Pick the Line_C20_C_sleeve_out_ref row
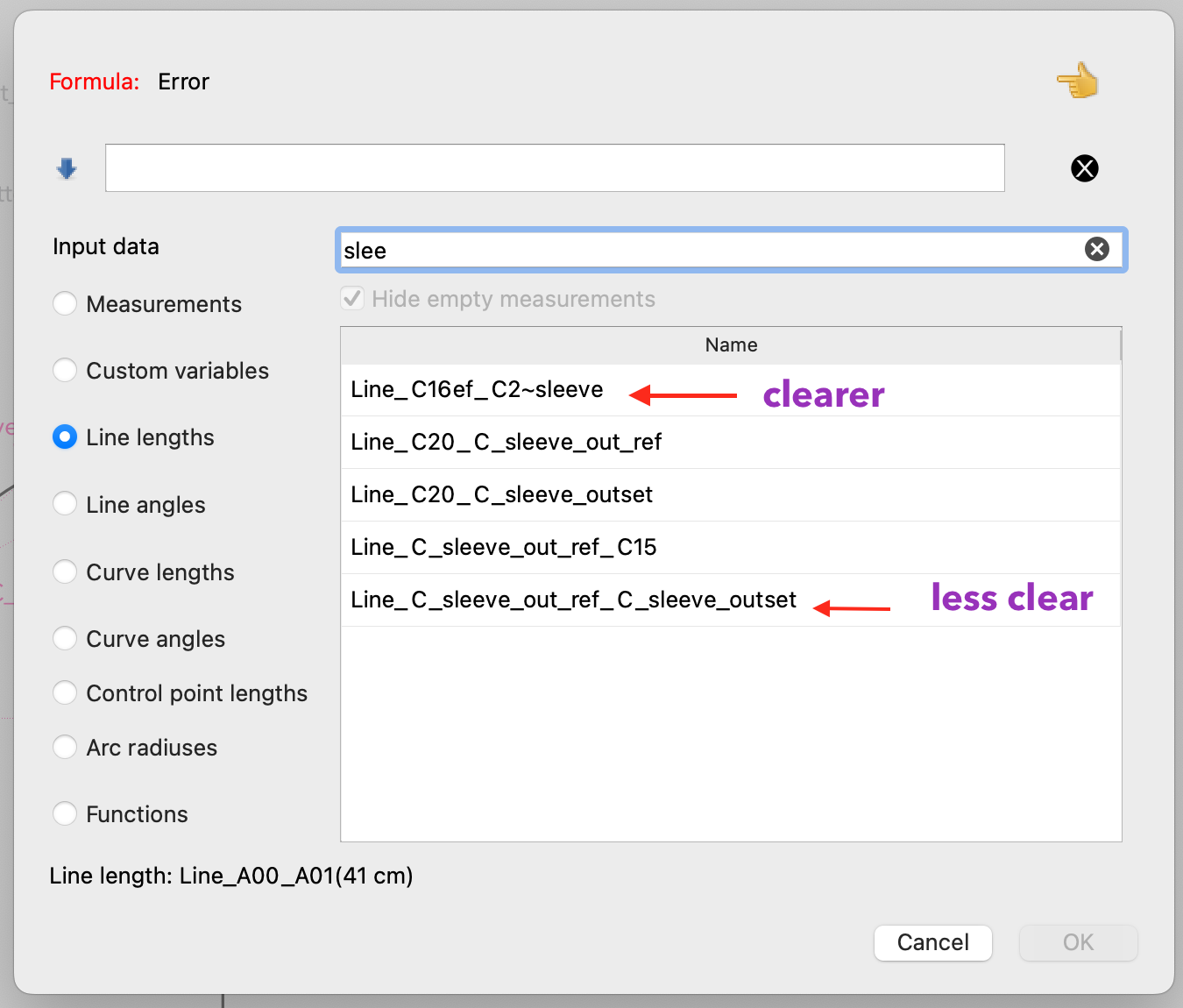Image resolution: width=1183 pixels, height=1008 pixels. [506, 443]
